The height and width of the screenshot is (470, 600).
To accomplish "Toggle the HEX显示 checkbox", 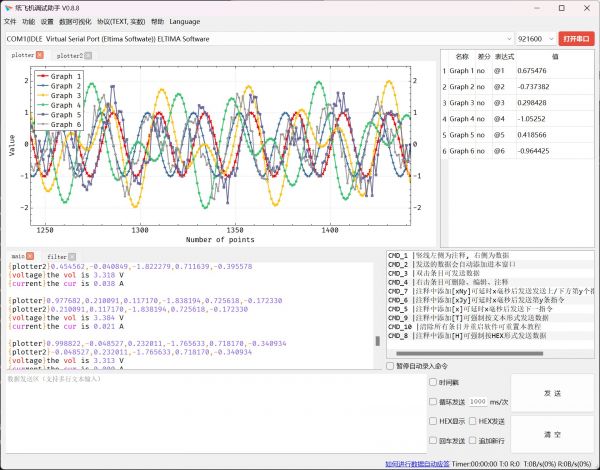I will [433, 421].
